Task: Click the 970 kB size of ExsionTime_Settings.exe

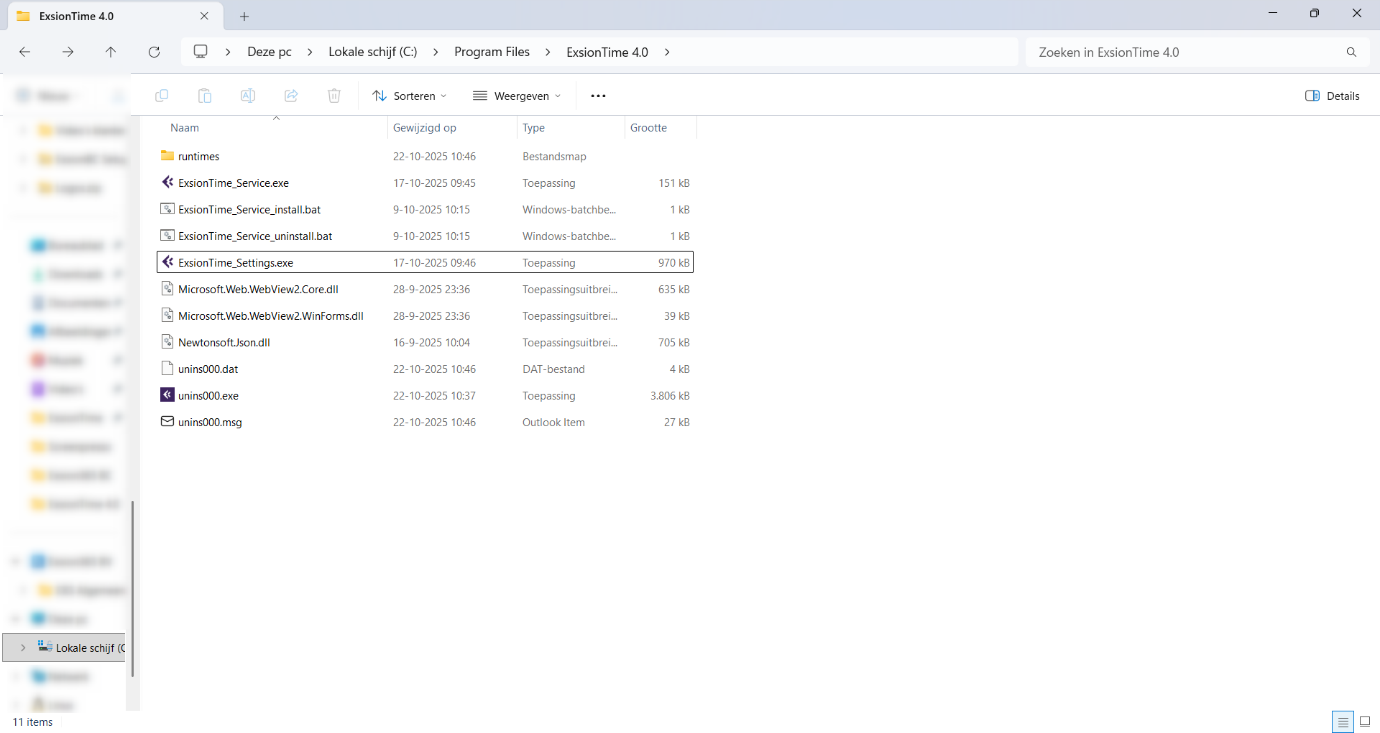Action: [x=674, y=263]
